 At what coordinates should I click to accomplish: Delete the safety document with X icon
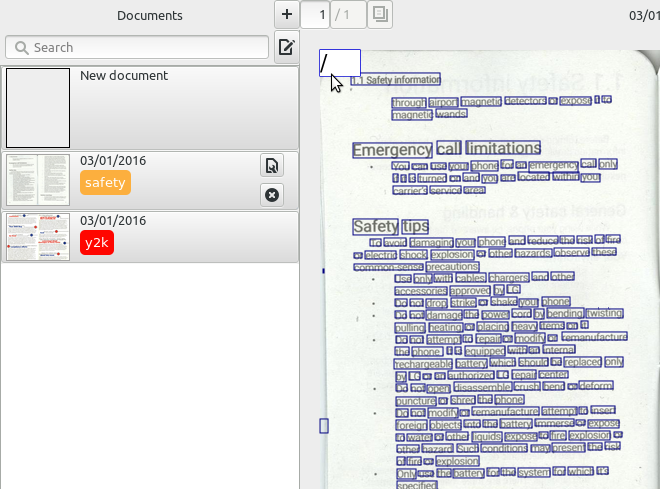pyautogui.click(x=270, y=194)
